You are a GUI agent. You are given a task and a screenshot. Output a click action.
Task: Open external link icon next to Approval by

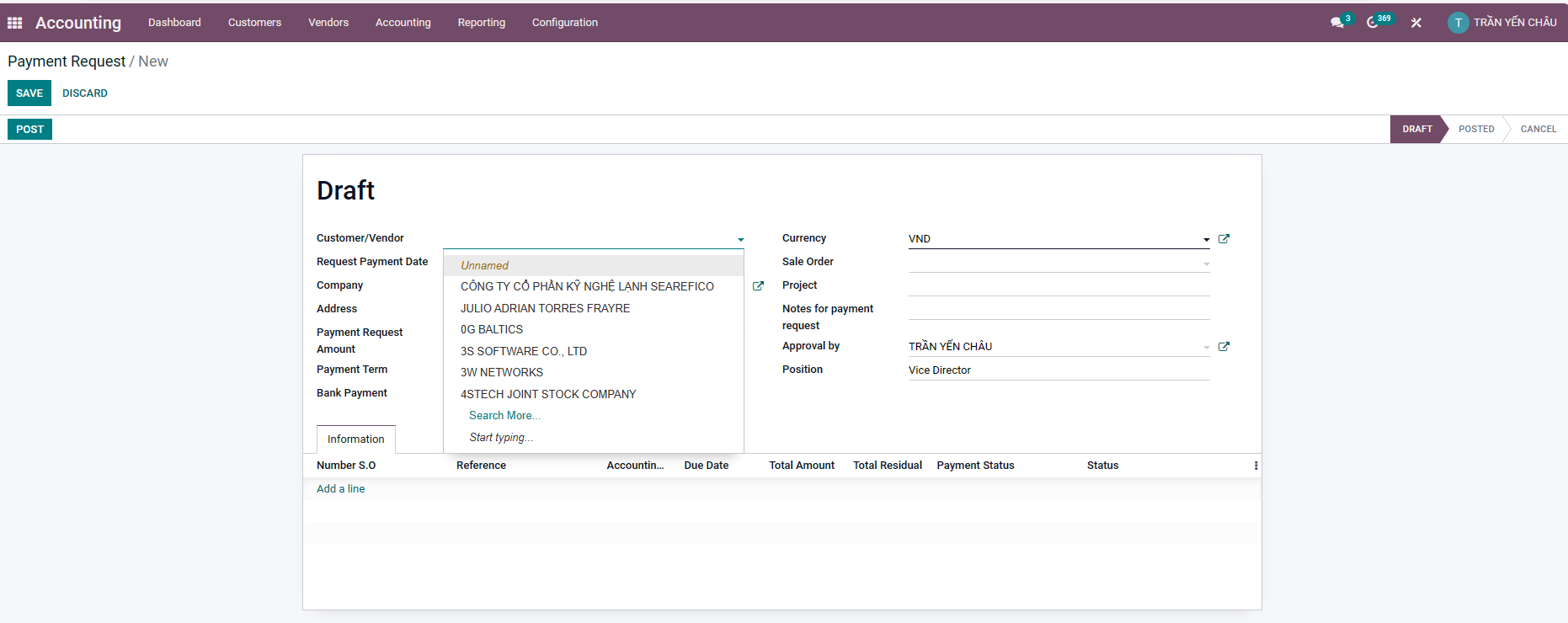click(x=1224, y=347)
